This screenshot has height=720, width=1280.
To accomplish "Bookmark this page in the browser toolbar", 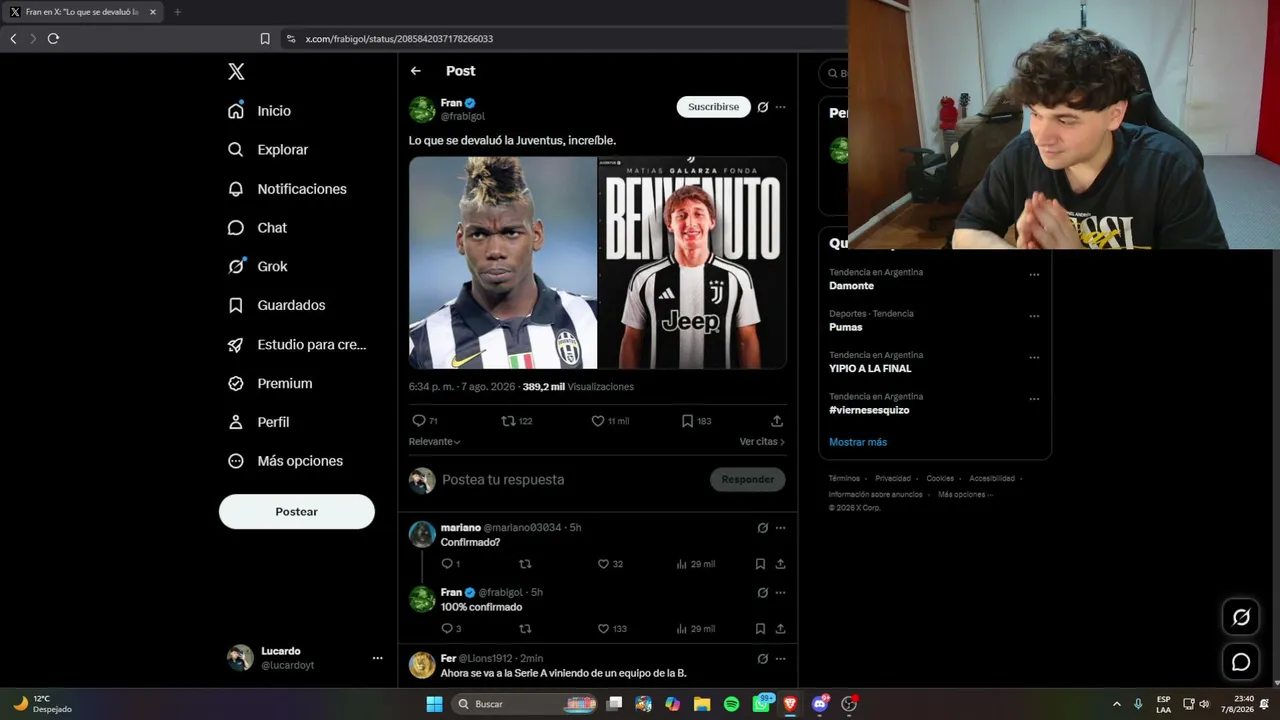I will [x=265, y=39].
